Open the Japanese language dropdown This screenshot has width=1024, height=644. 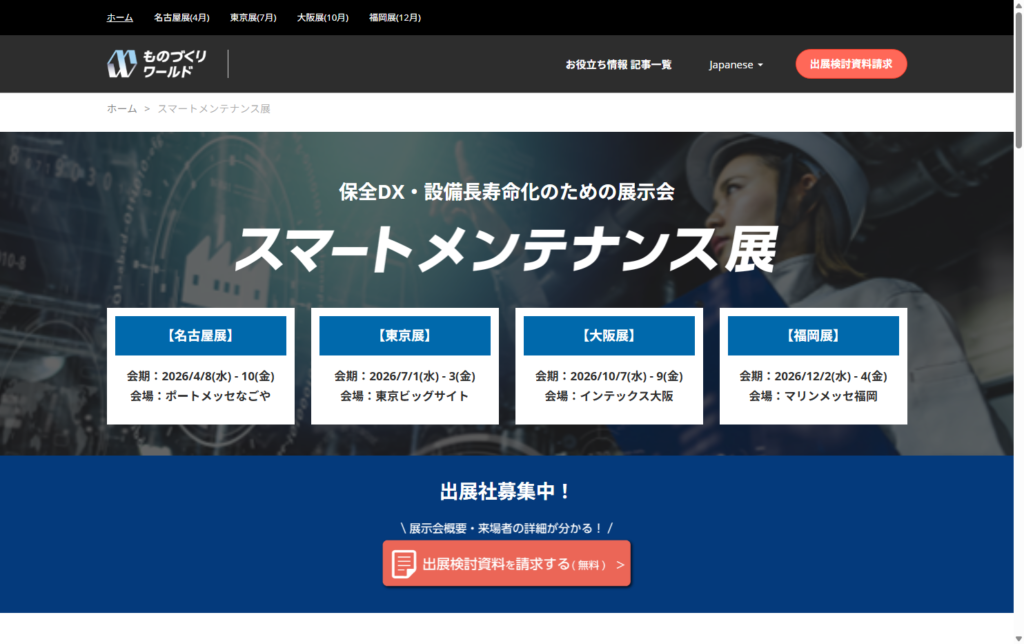coord(735,65)
